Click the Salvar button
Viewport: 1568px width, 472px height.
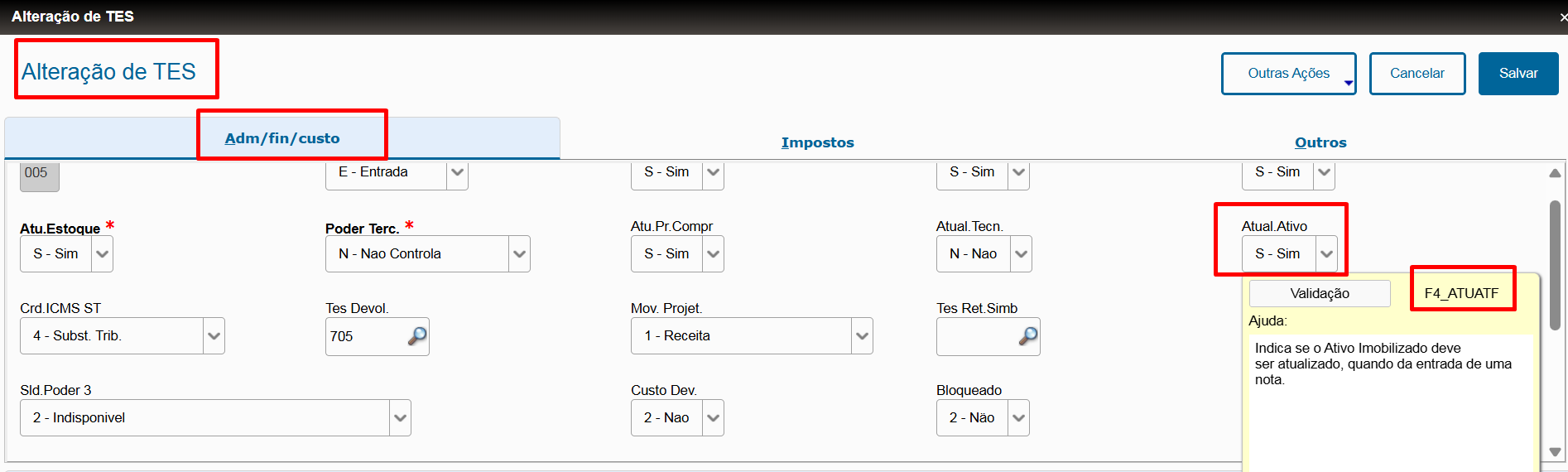[x=1518, y=74]
